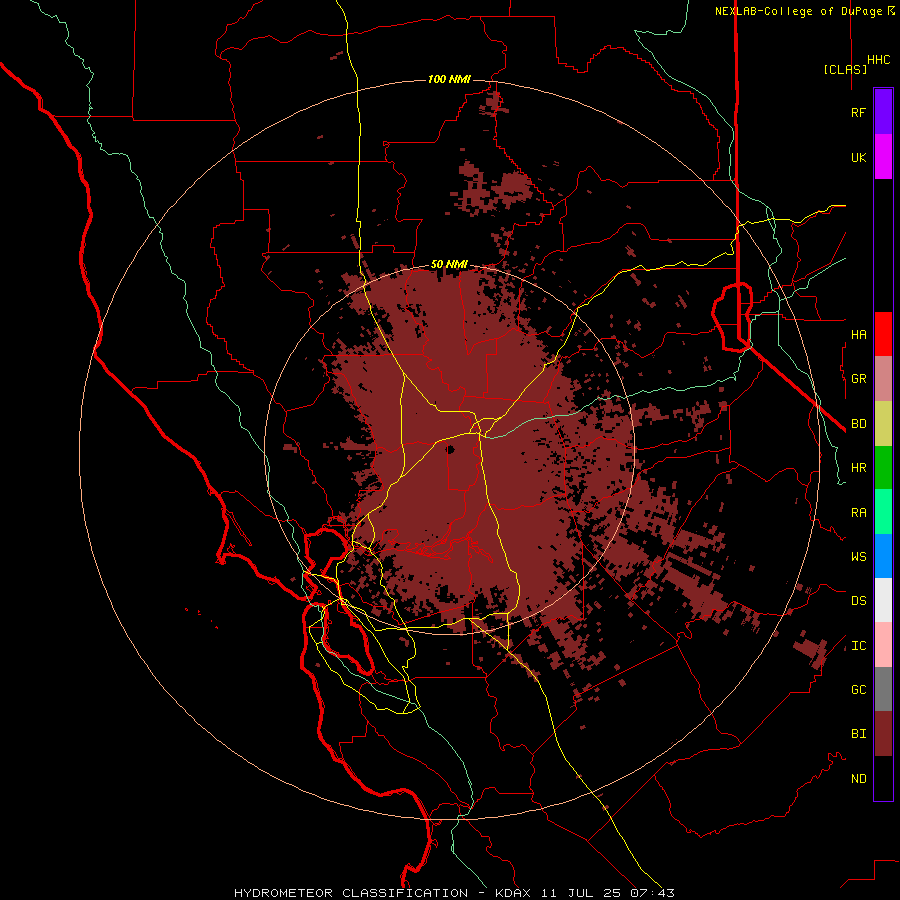
Task: Click the GC legend label
Action: (858, 689)
